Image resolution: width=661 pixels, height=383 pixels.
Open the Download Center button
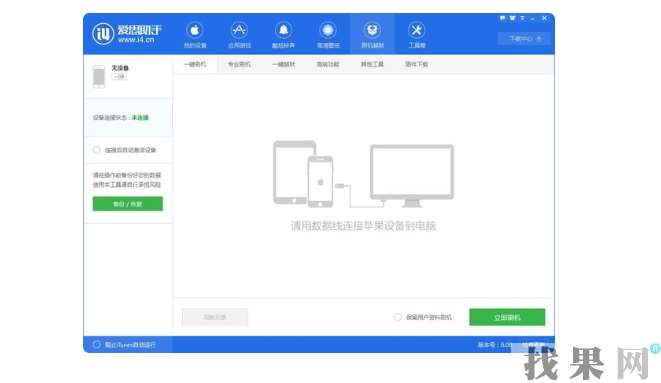525,39
